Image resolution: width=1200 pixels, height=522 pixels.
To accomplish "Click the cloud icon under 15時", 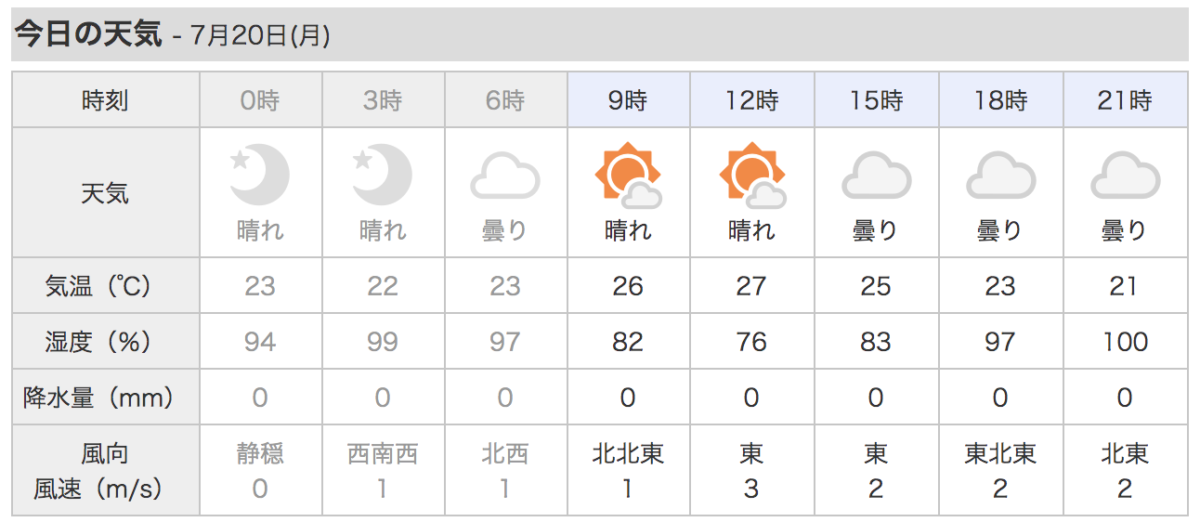I will point(876,177).
